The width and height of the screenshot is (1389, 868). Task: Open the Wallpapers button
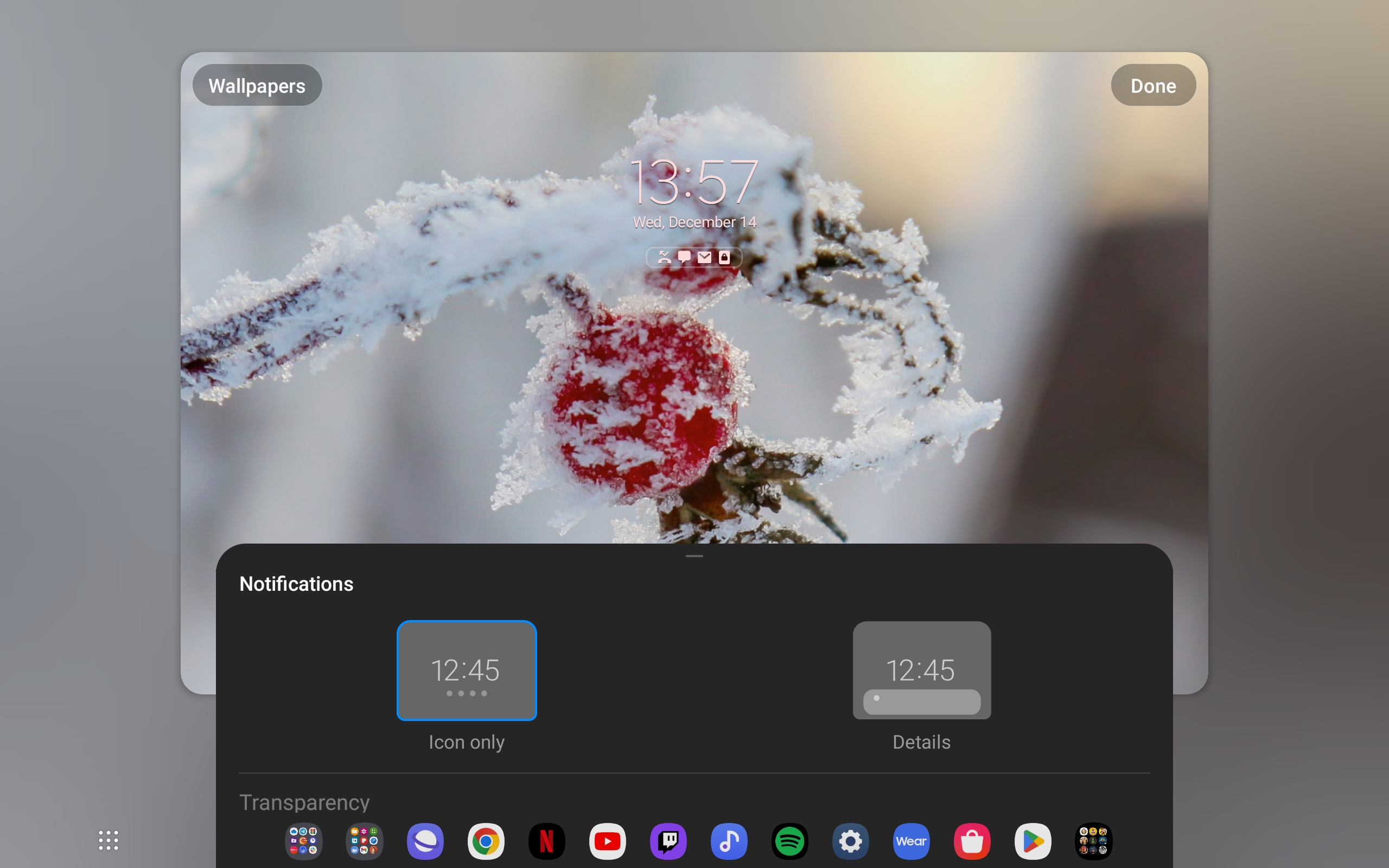[x=257, y=86]
